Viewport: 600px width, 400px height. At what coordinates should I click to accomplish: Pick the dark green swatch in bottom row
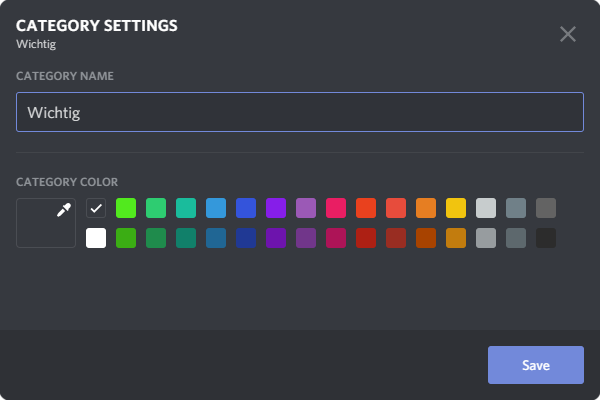(156, 238)
